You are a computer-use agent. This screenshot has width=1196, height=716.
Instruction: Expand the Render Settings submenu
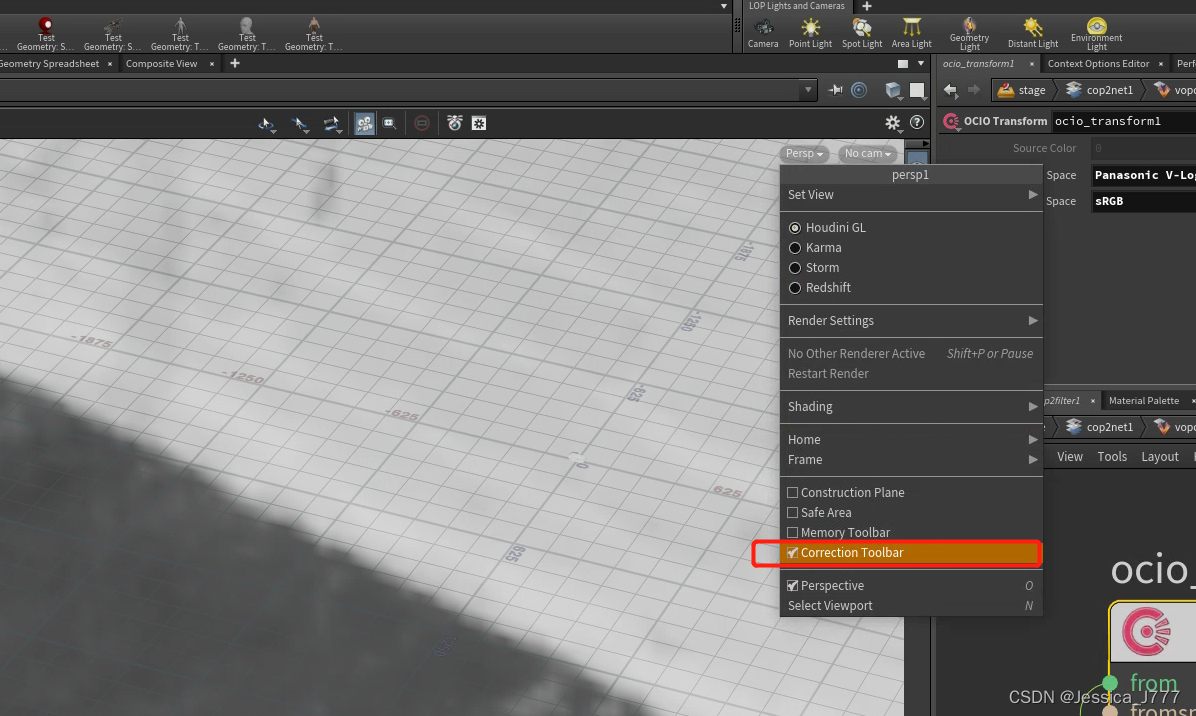pos(911,320)
